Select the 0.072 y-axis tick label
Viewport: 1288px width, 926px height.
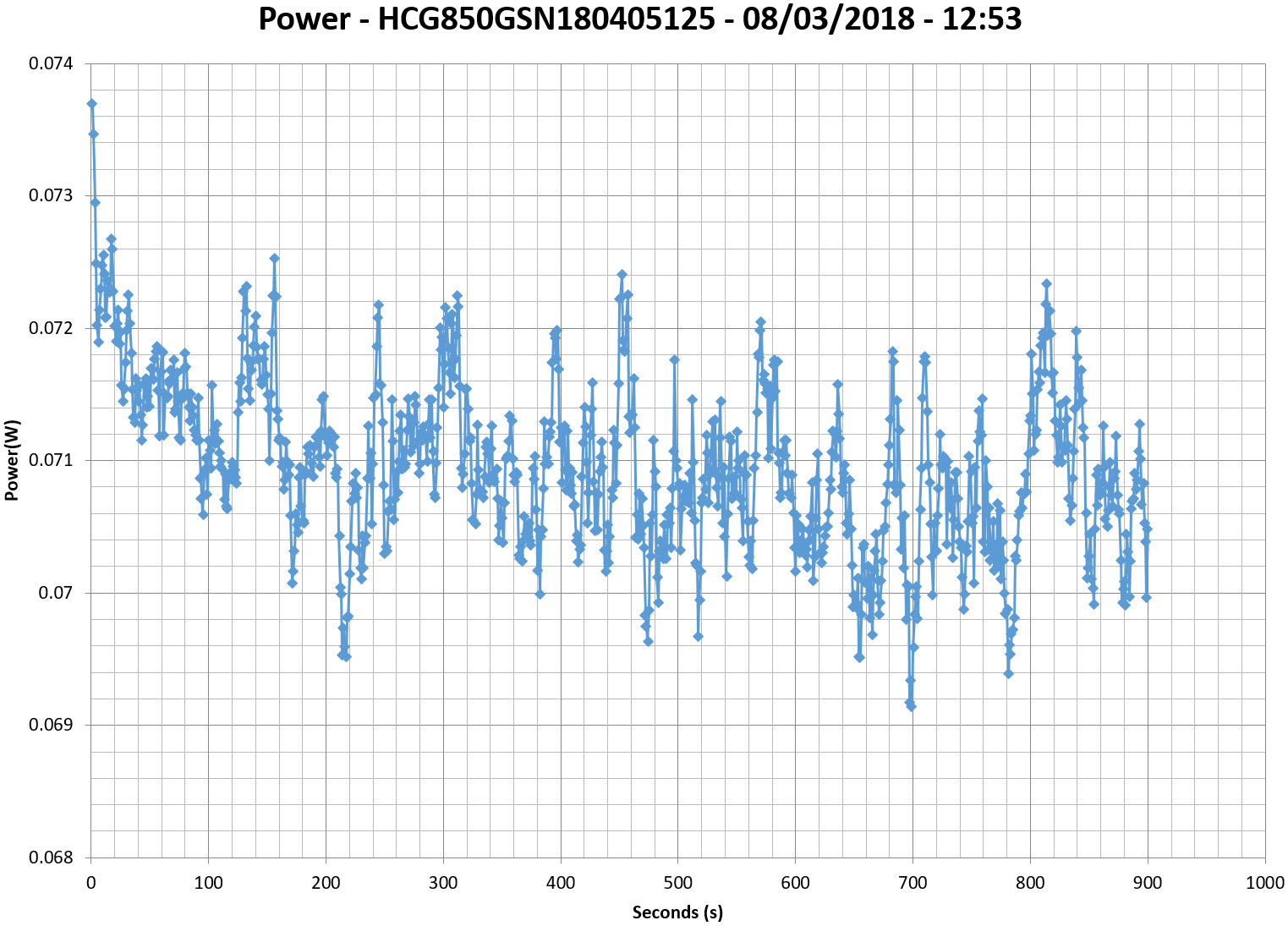[51, 328]
